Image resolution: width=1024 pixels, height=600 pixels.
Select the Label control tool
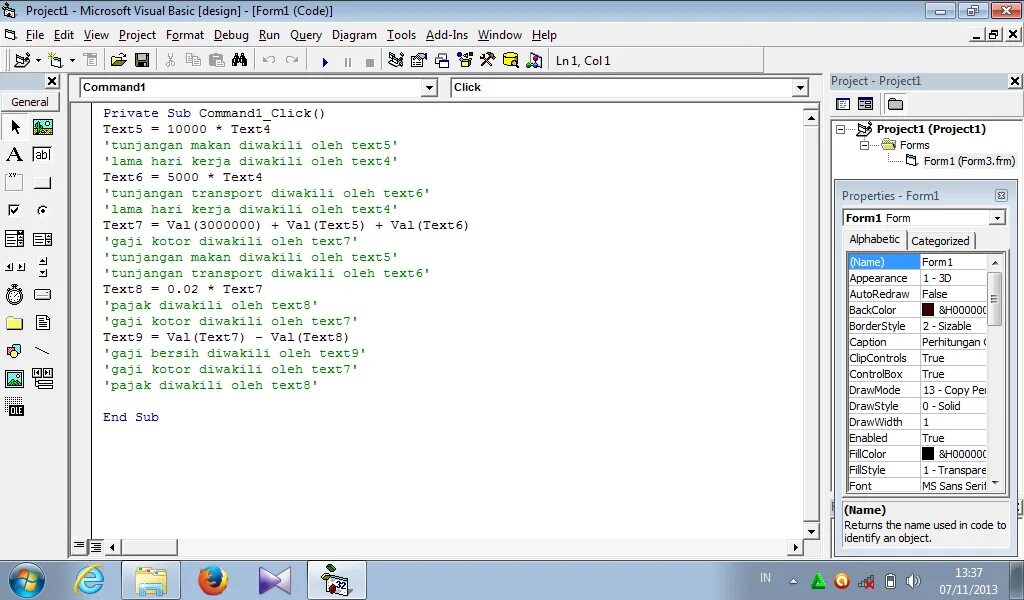tap(14, 155)
